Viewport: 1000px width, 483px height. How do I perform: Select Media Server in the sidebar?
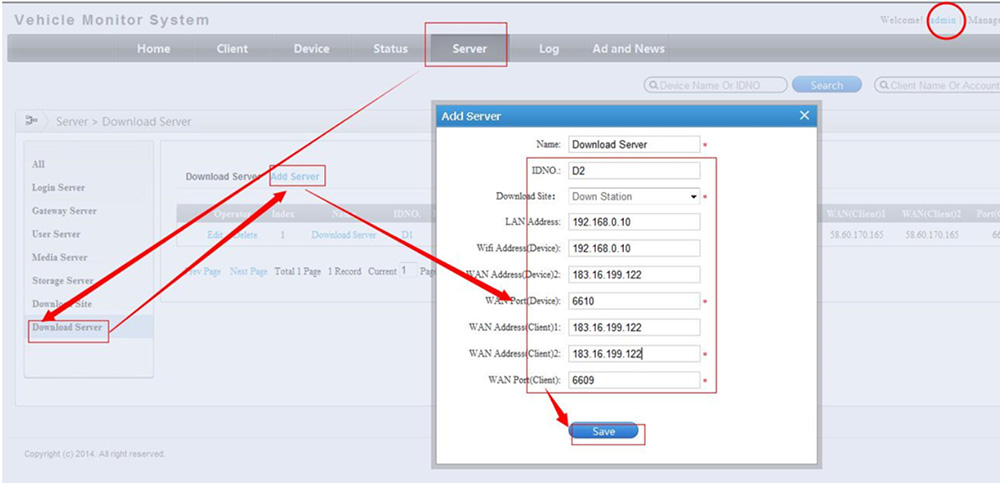(59, 257)
